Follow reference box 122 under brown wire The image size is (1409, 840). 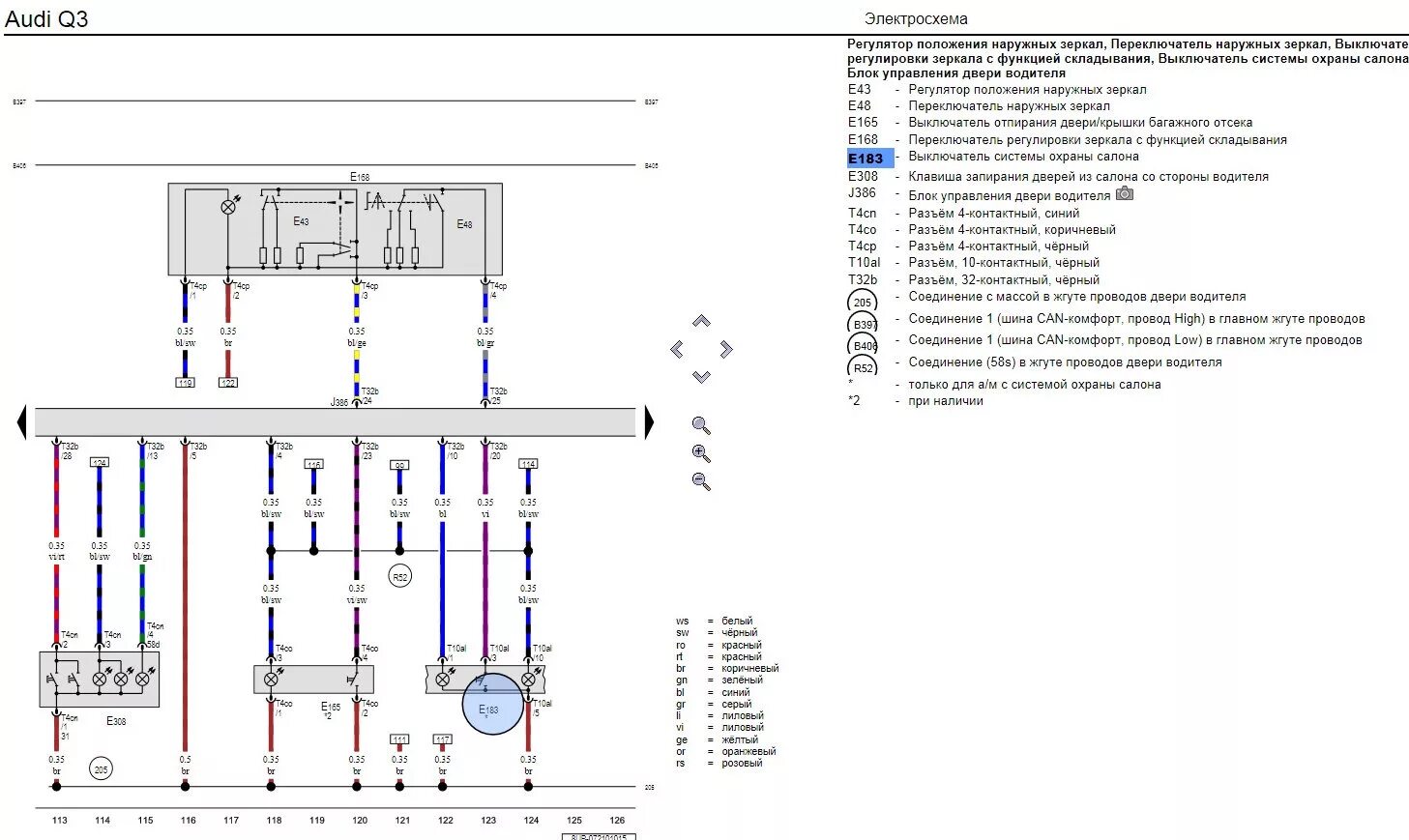228,383
